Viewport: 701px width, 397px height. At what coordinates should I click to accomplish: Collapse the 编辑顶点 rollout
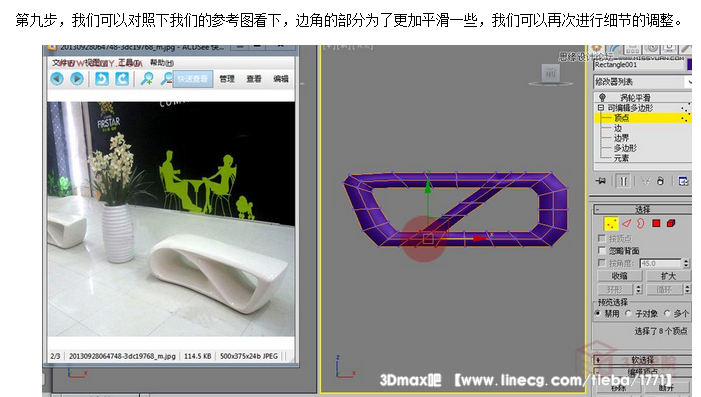click(642, 372)
